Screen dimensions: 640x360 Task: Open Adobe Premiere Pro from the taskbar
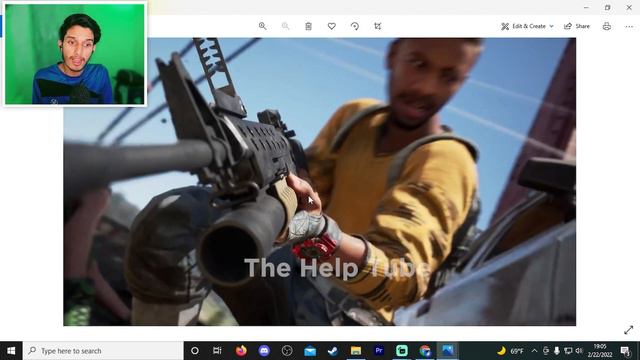pos(379,351)
